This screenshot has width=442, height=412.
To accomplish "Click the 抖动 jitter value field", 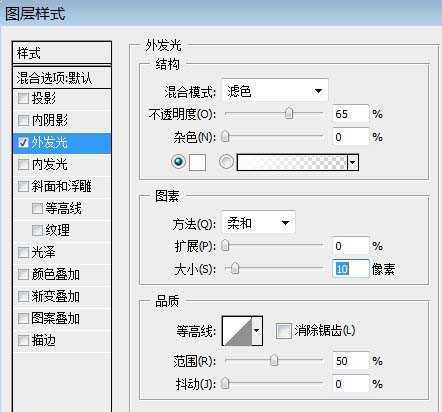I will point(351,384).
